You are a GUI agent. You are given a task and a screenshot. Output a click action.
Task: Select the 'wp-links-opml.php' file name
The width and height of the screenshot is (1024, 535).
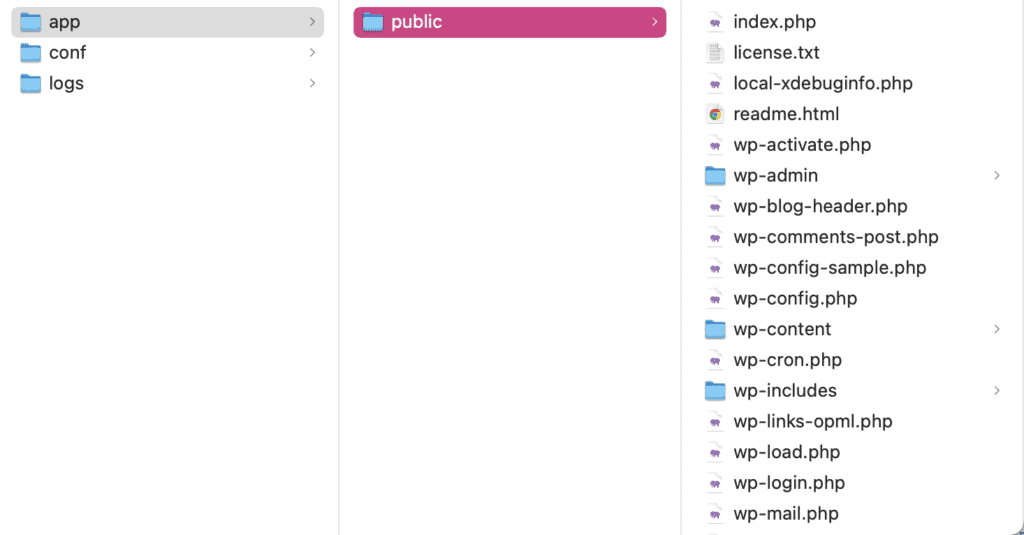(813, 422)
